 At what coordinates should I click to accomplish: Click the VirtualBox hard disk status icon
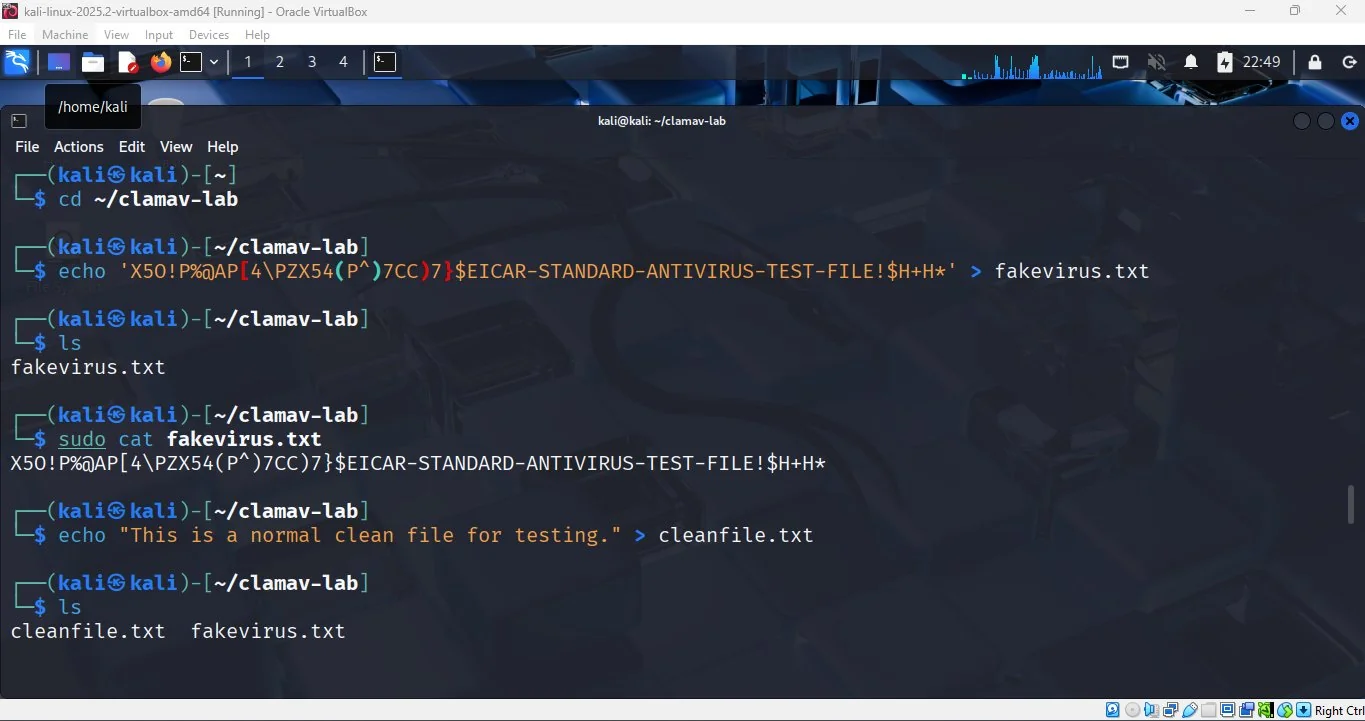1112,710
